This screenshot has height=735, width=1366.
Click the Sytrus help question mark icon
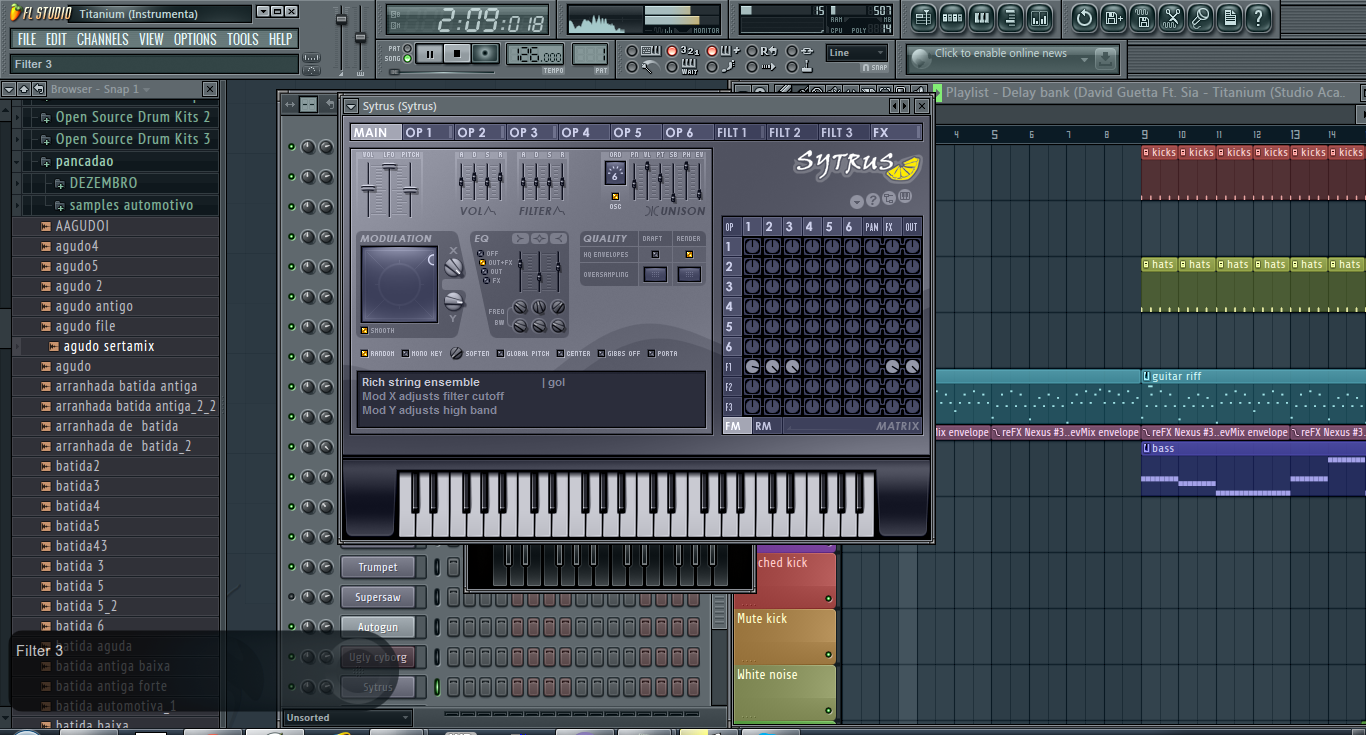[x=873, y=200]
